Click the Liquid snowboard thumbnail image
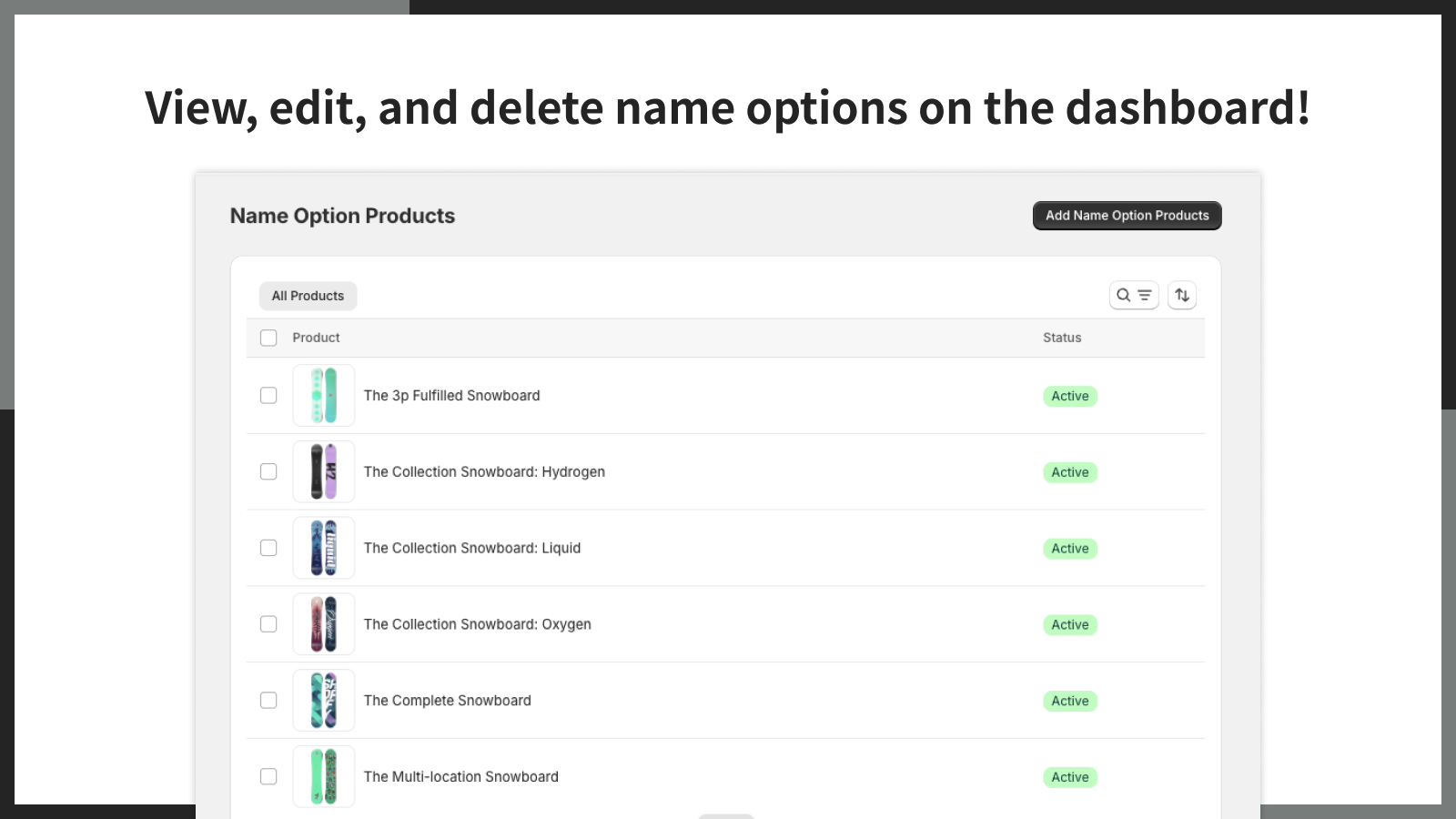The image size is (1456, 819). (x=323, y=548)
